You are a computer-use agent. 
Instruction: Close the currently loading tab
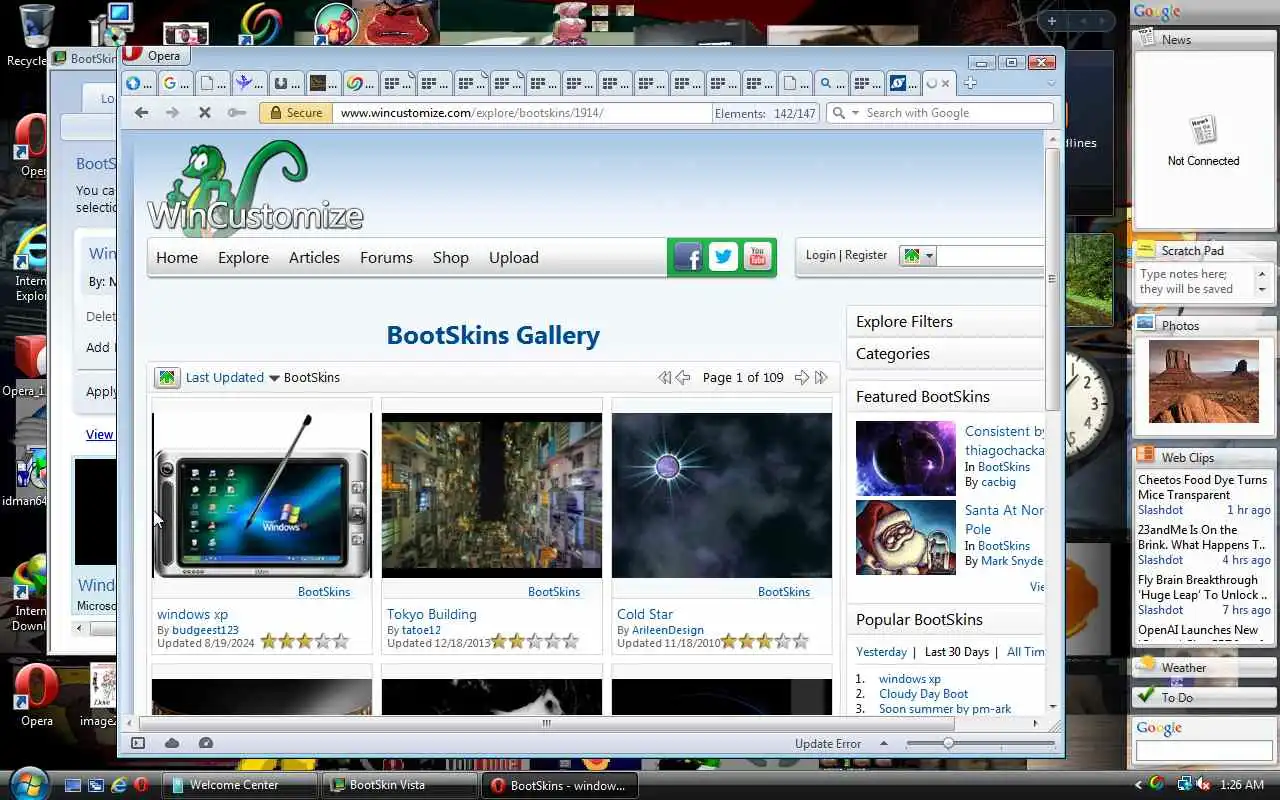coord(945,83)
